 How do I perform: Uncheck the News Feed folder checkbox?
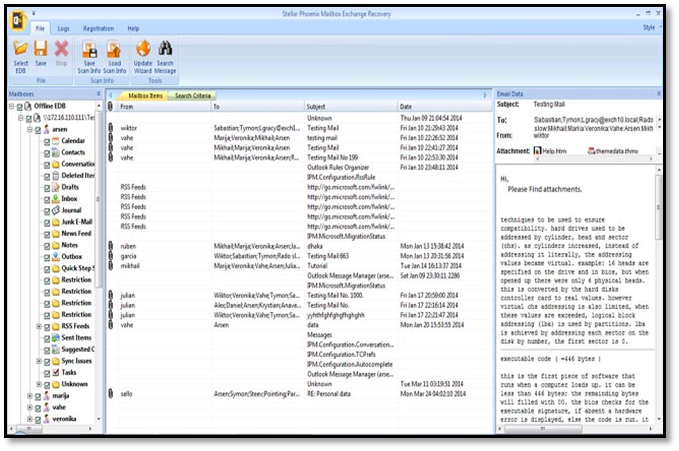47,234
